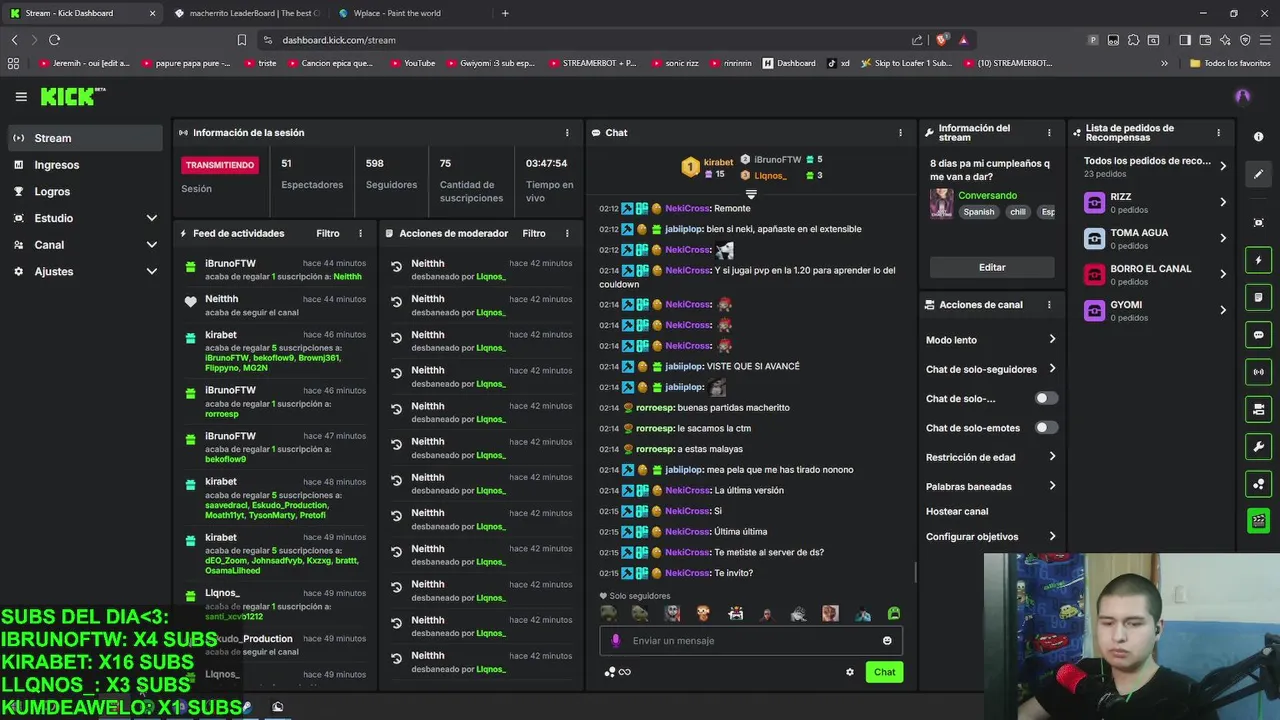Open a new browser tab

click(505, 13)
